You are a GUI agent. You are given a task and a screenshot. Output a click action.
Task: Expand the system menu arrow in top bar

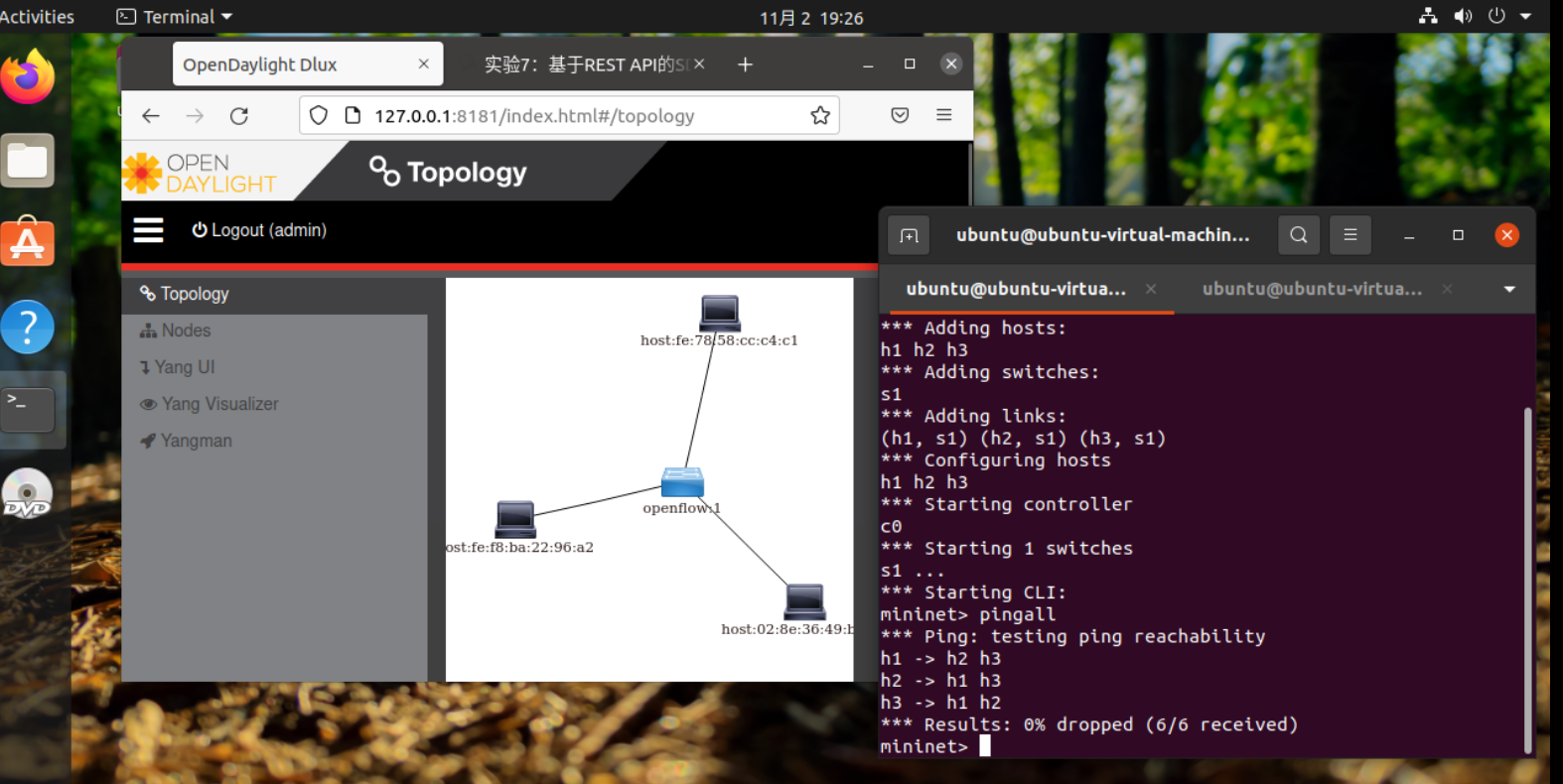[1526, 16]
